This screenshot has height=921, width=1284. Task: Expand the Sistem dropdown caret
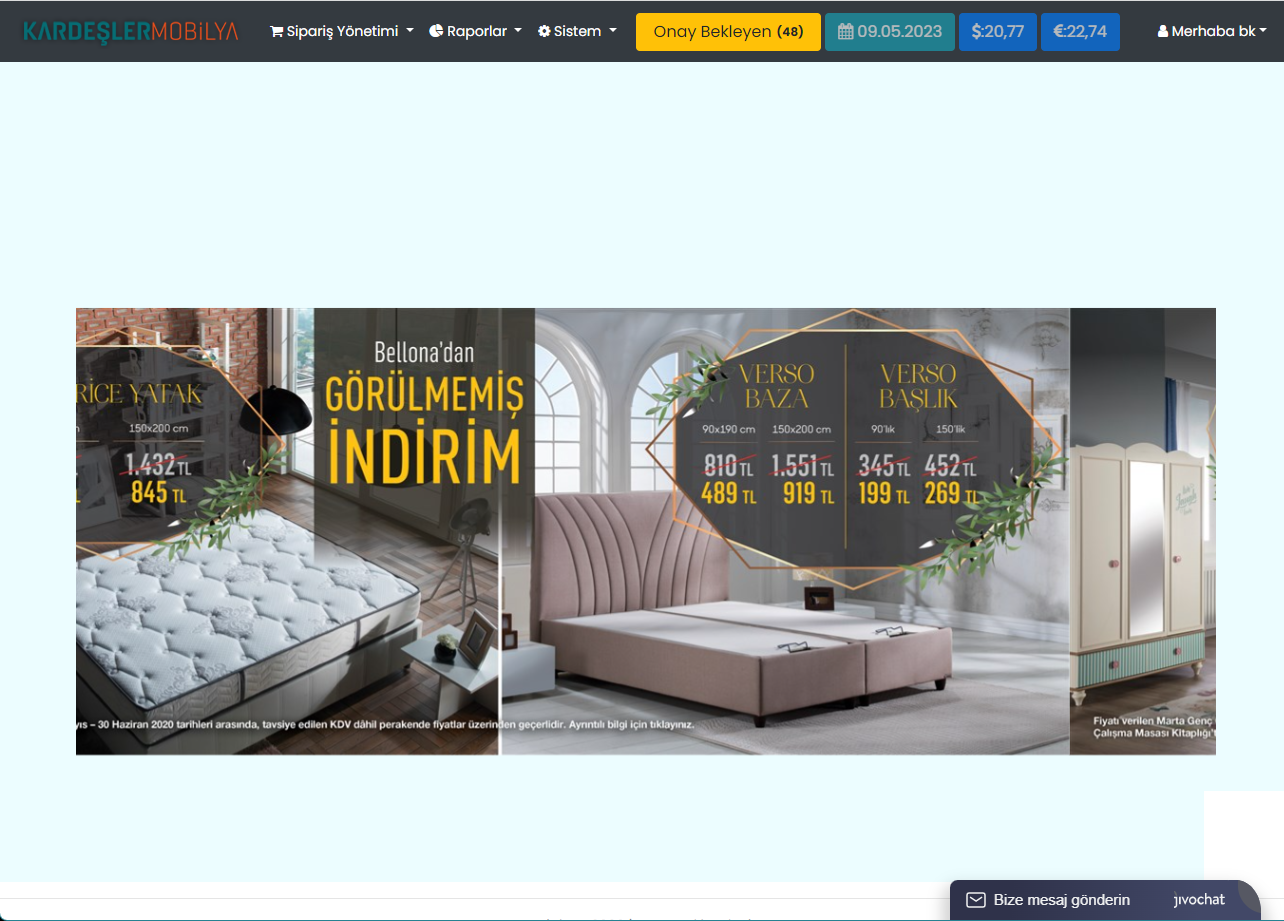coord(613,31)
